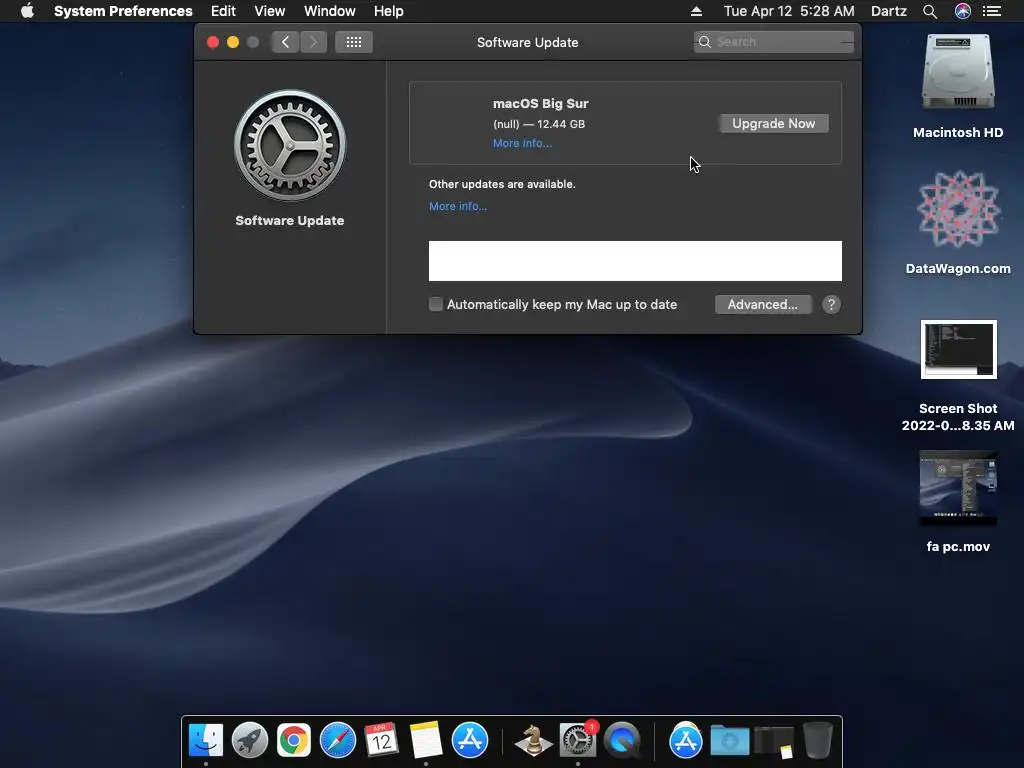The height and width of the screenshot is (768, 1024).
Task: Click the Software Update gear icon
Action: (290, 146)
